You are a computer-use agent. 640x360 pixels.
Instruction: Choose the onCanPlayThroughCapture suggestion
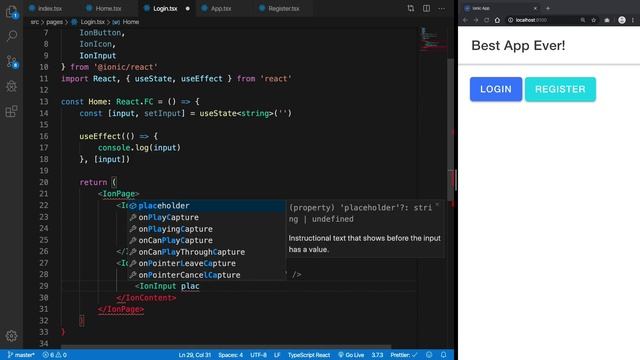click(x=207, y=252)
